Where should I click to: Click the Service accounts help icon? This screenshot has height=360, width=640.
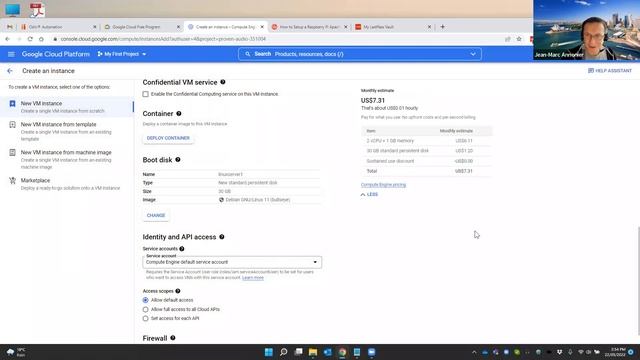pos(182,249)
